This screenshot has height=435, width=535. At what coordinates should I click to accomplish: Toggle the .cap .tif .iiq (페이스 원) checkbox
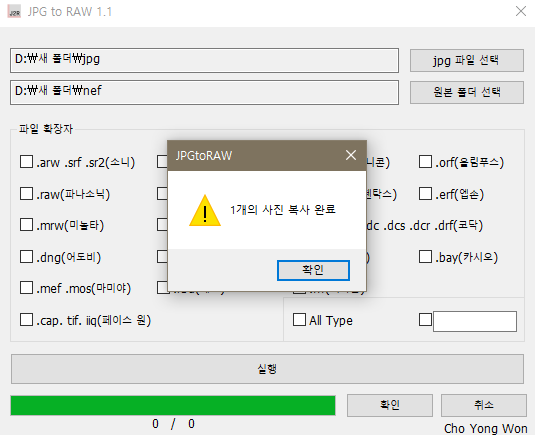click(26, 320)
